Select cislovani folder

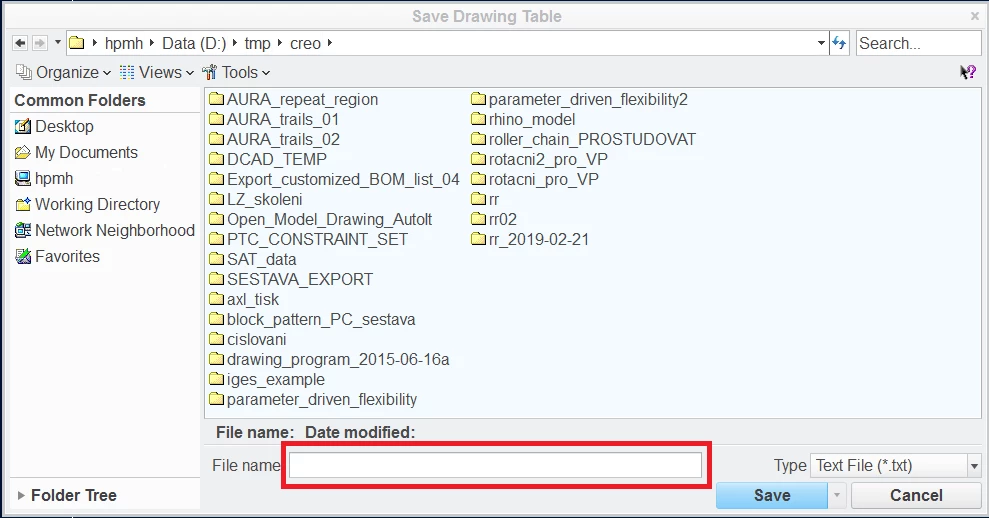[x=248, y=339]
